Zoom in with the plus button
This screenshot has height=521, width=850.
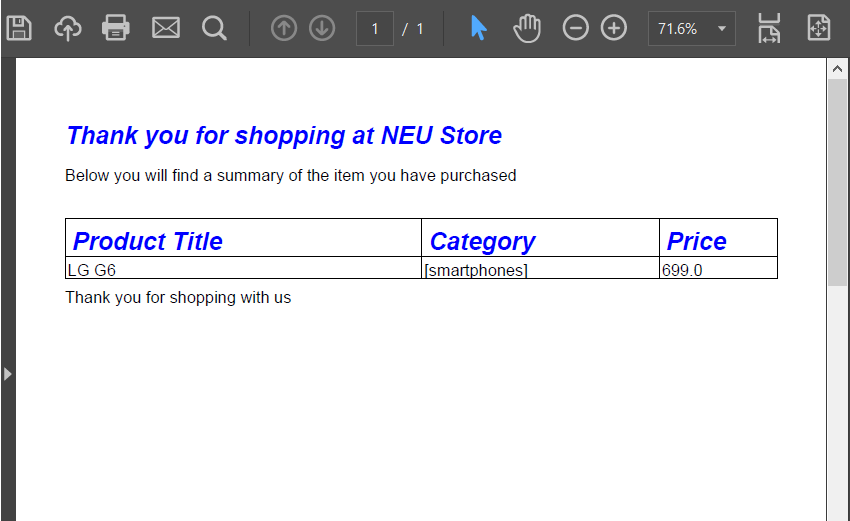coord(614,29)
